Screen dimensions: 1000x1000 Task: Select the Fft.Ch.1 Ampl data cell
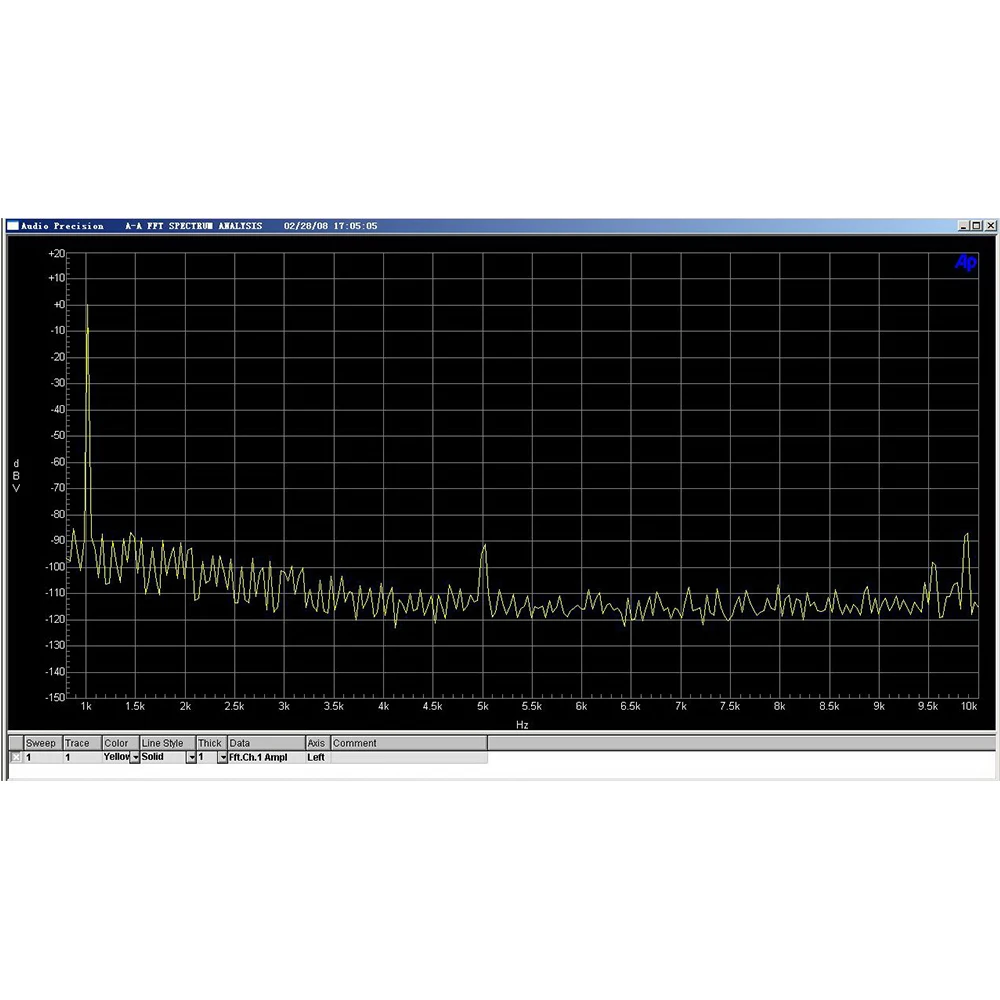[267, 757]
